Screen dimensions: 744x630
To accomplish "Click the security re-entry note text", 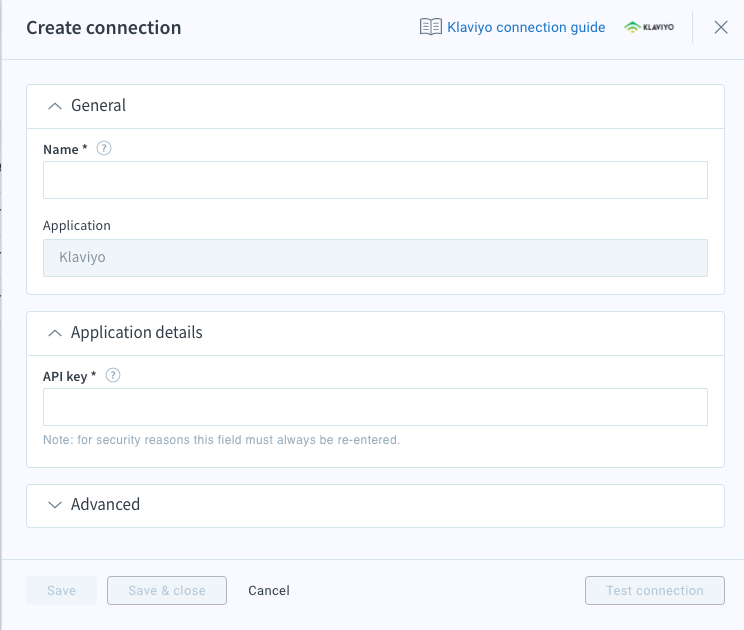I will [221, 440].
